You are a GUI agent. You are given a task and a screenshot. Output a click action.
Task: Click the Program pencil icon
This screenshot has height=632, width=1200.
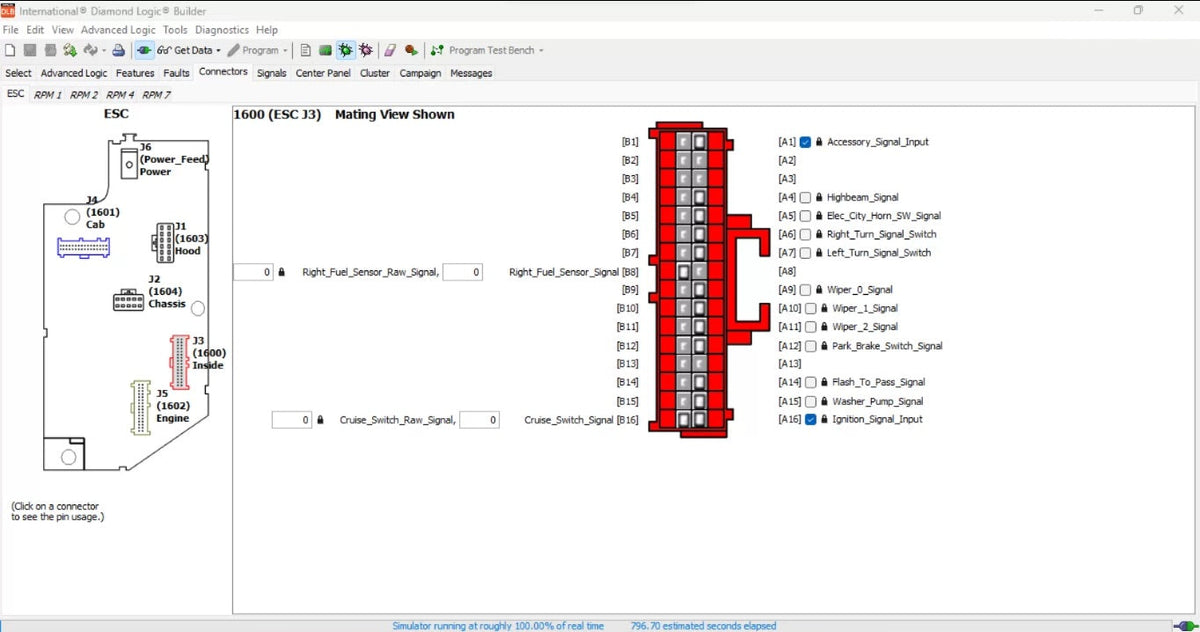click(234, 50)
